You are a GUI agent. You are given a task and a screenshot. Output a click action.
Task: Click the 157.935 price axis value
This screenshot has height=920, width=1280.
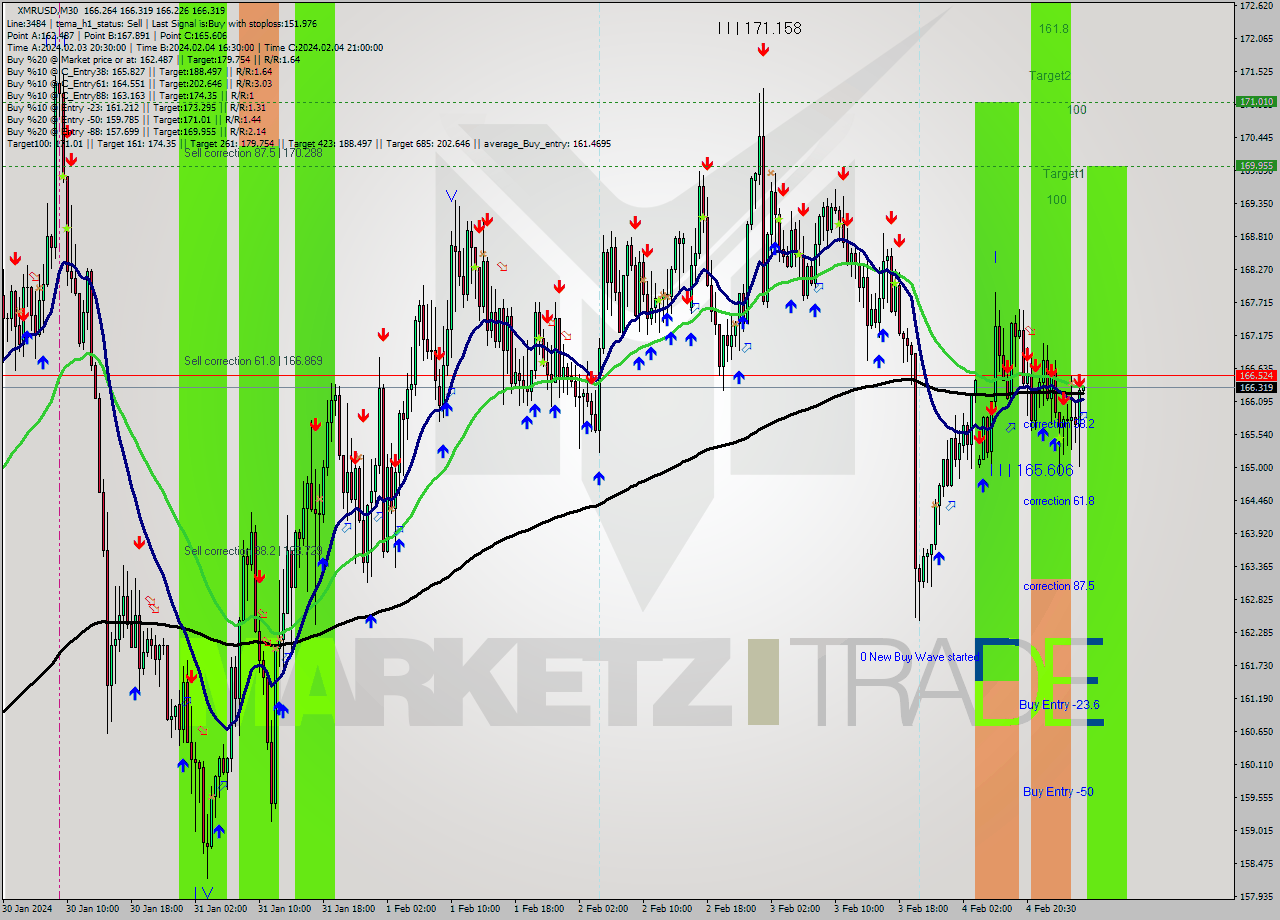click(1256, 896)
